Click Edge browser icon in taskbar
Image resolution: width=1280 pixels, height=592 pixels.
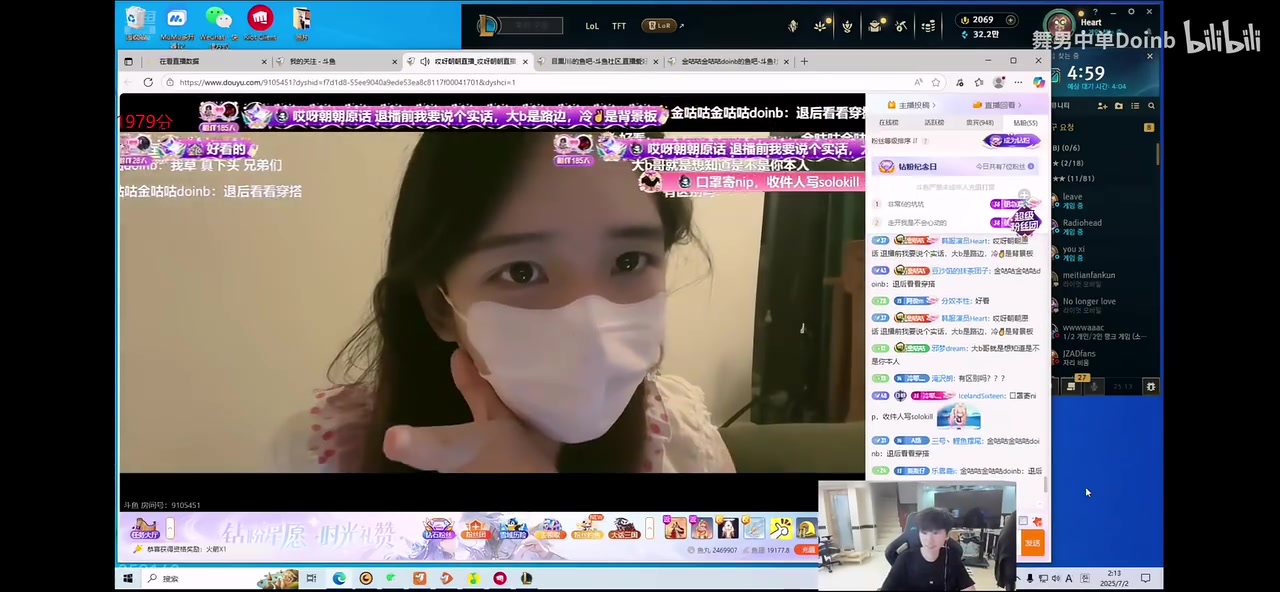[x=339, y=578]
